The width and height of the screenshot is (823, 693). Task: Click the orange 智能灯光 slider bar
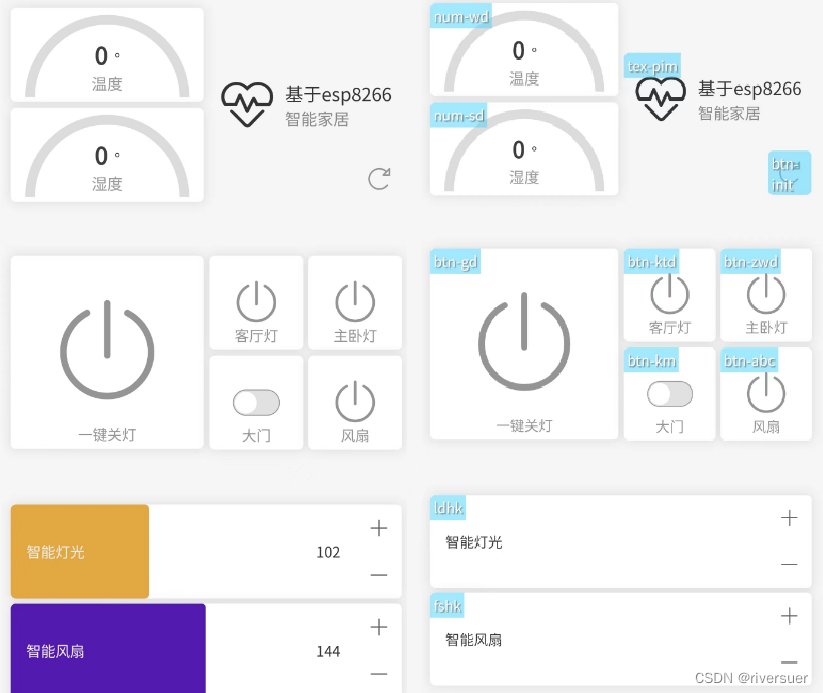[x=80, y=552]
